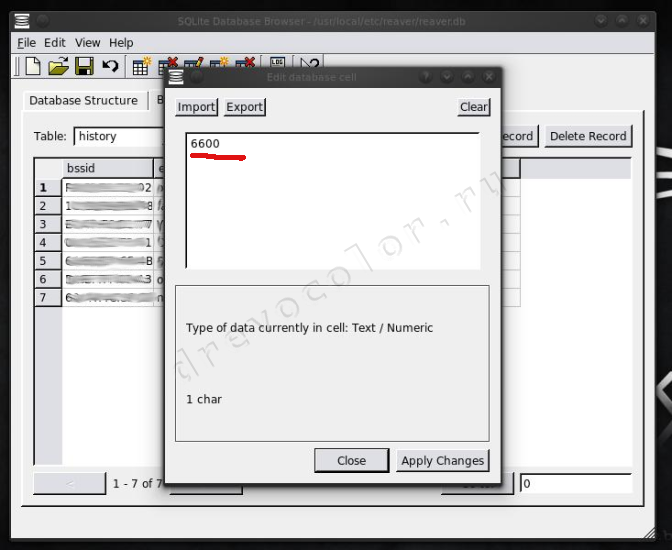Click the Export button
This screenshot has height=550, width=672.
tap(244, 107)
